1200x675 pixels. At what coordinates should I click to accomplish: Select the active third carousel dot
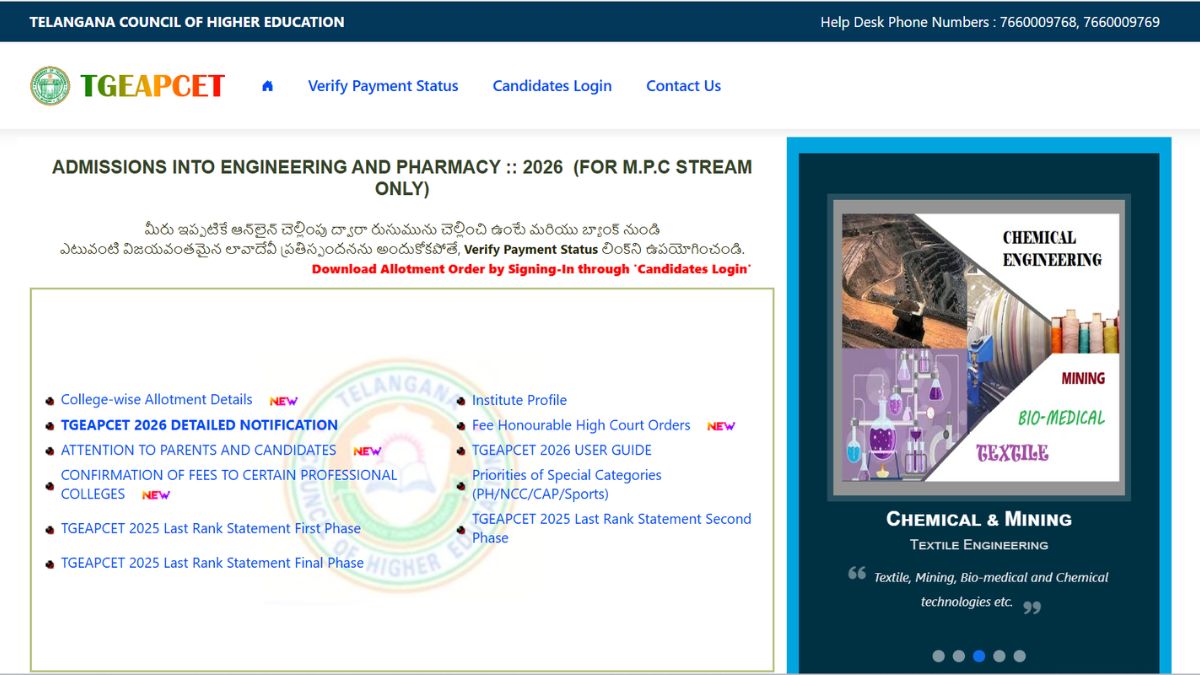[x=979, y=656]
